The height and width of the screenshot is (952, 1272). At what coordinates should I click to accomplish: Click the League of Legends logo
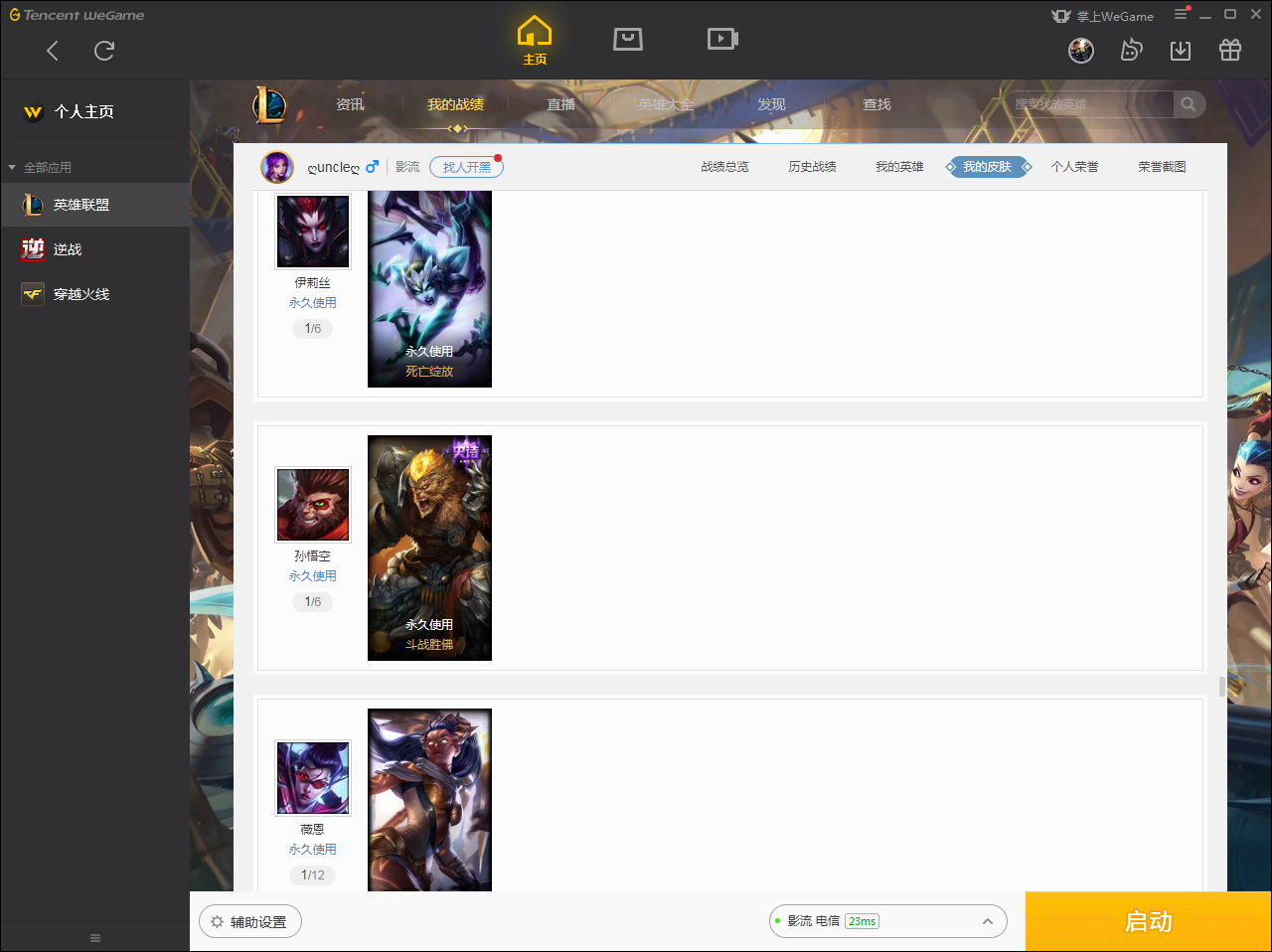(269, 104)
